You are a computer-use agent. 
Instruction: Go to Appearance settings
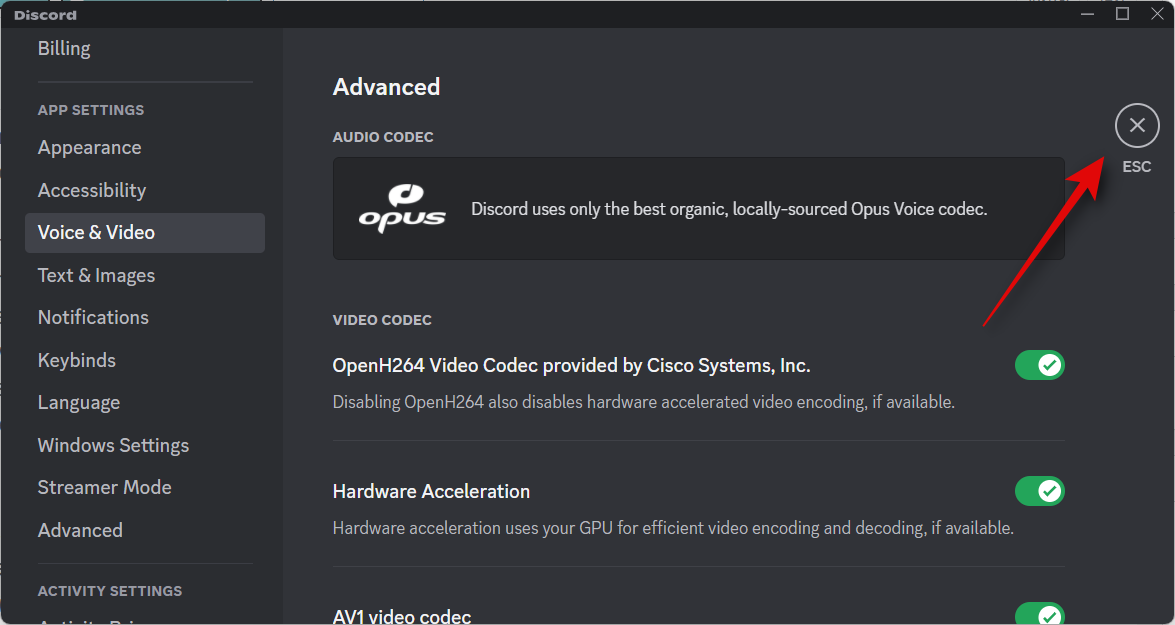pyautogui.click(x=89, y=148)
